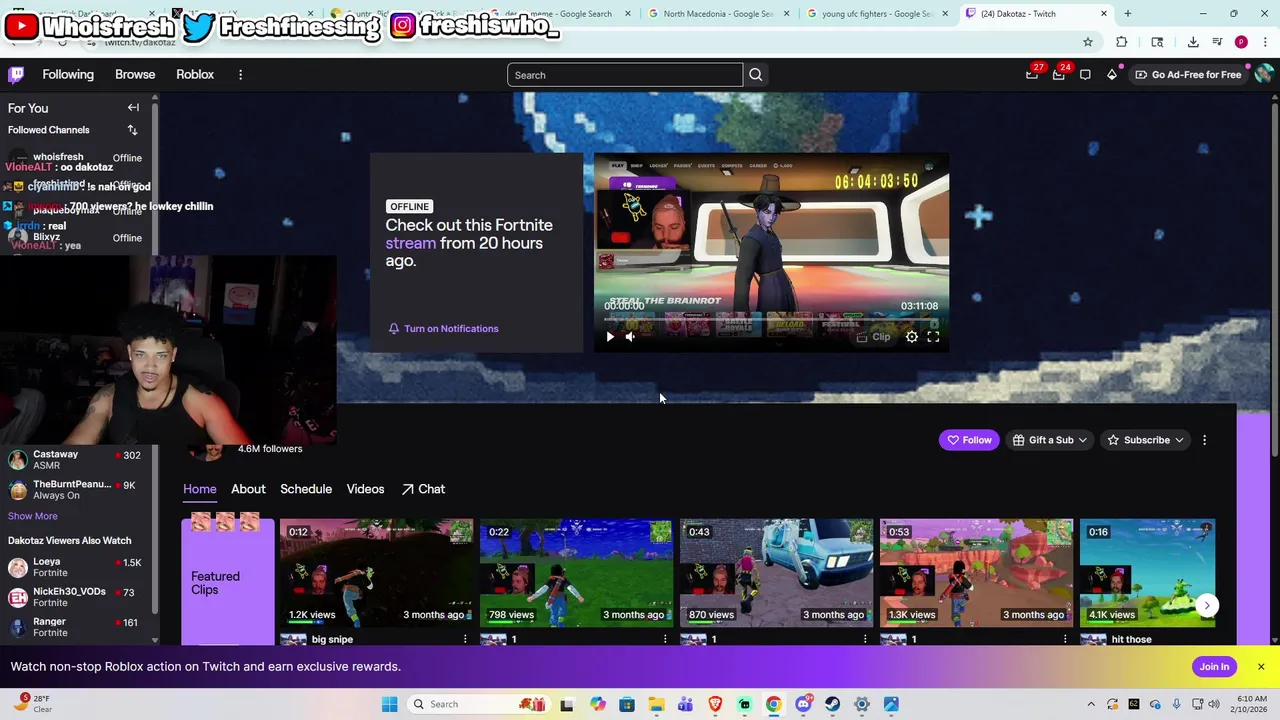Open Discord from the taskbar
This screenshot has width=1280, height=720.
coord(803,704)
